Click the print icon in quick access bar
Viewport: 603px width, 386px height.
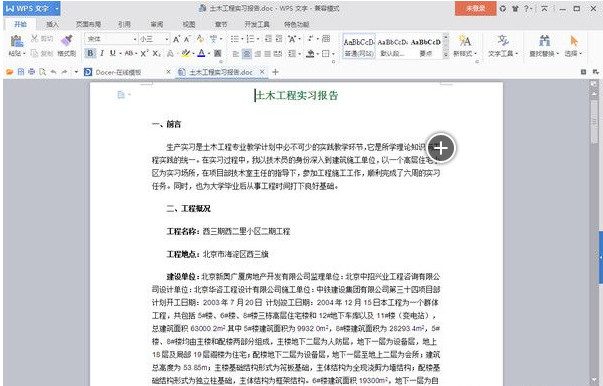[x=32, y=72]
